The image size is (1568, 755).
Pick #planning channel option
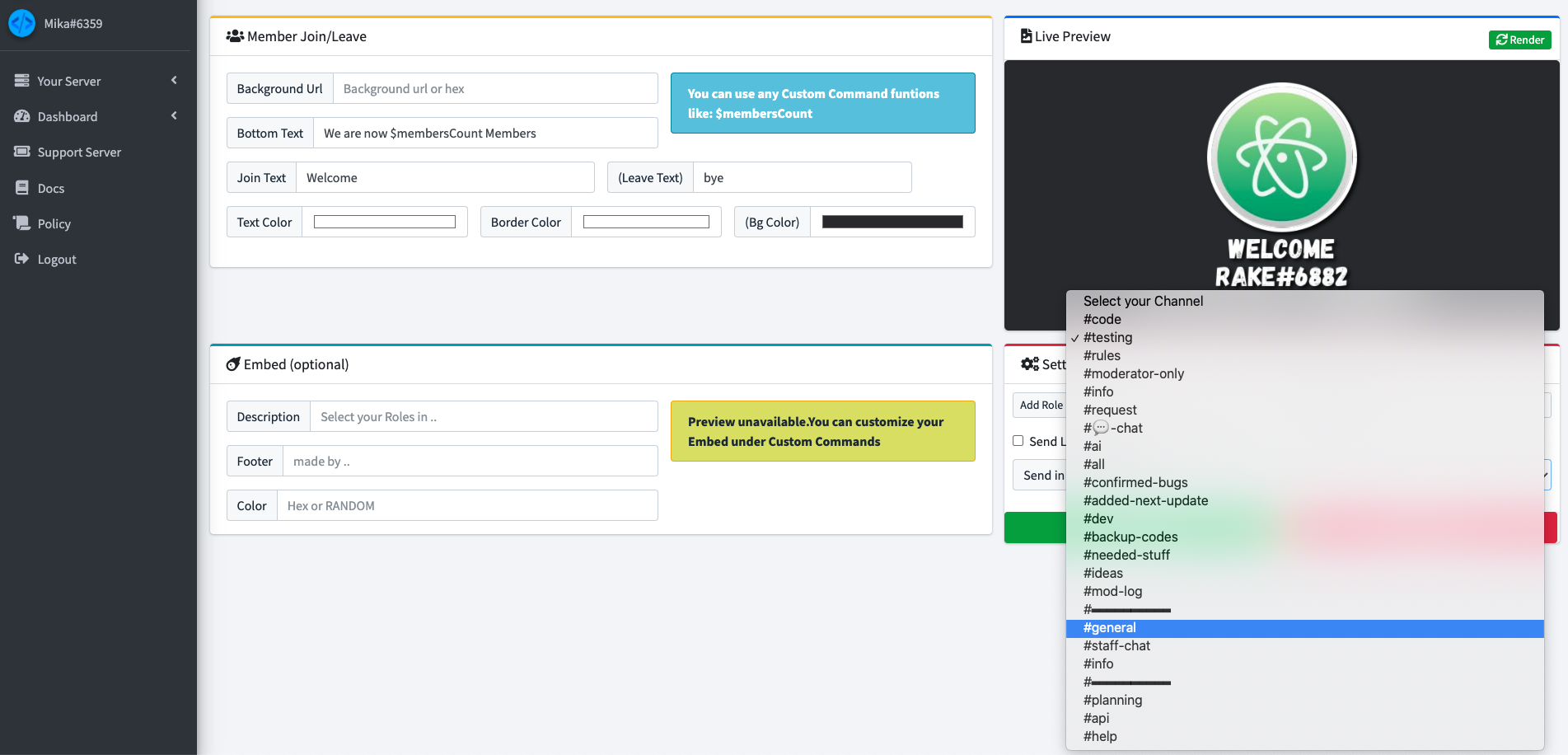(1304, 700)
